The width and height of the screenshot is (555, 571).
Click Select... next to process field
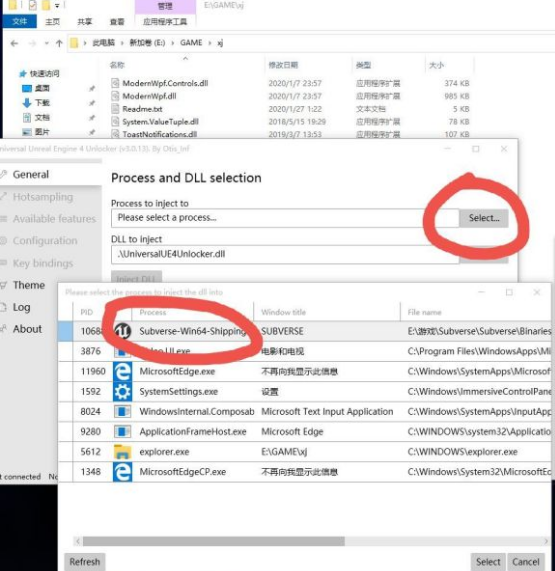pyautogui.click(x=484, y=218)
